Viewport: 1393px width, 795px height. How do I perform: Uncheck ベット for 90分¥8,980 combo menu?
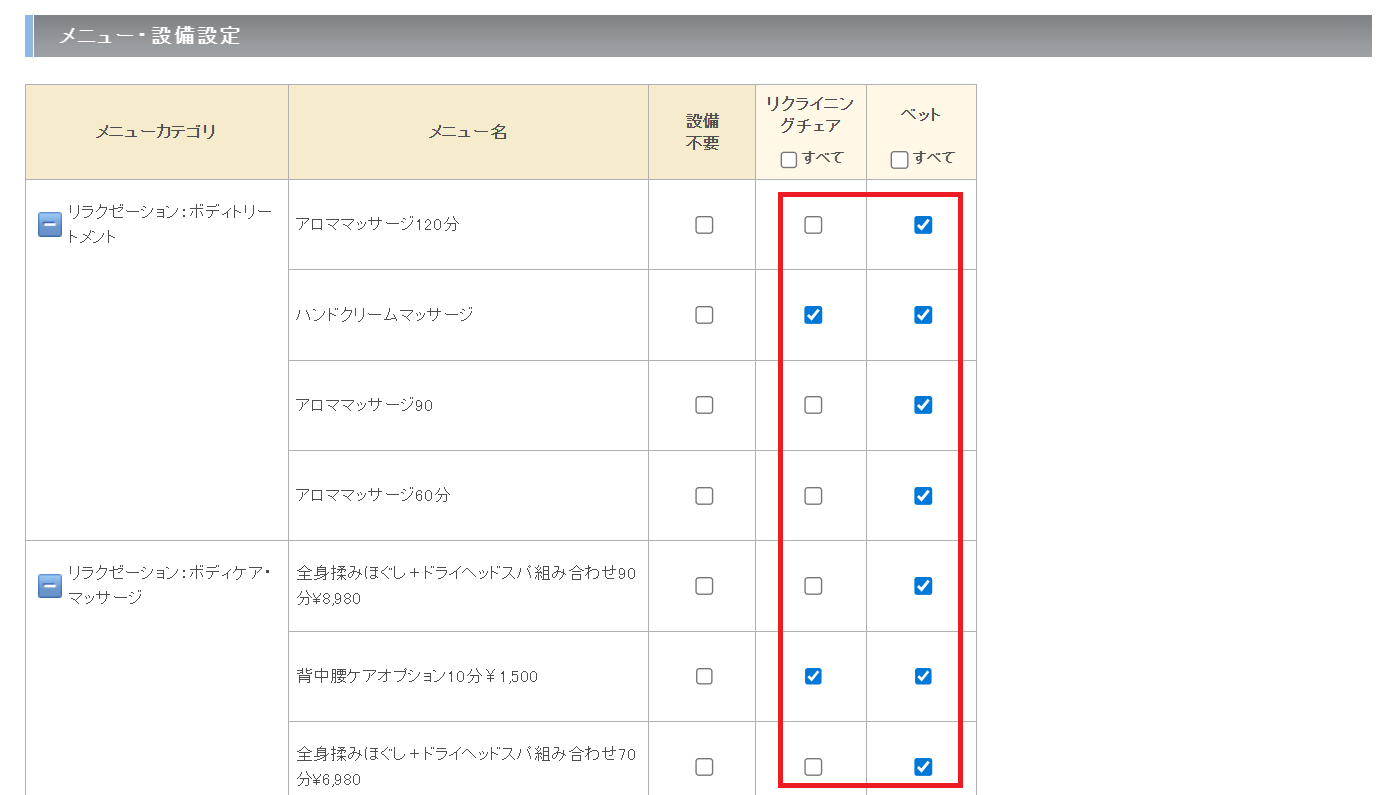pyautogui.click(x=923, y=586)
